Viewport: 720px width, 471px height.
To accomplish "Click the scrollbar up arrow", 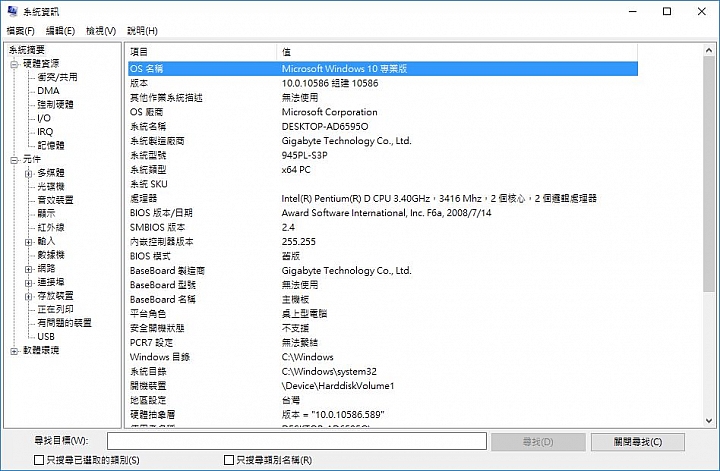I will (x=709, y=50).
